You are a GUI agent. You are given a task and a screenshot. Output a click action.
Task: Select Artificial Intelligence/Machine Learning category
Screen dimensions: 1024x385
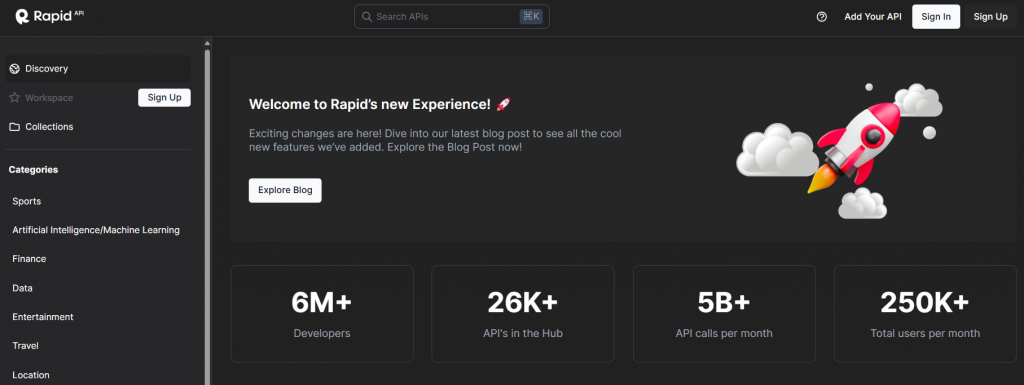click(x=96, y=230)
